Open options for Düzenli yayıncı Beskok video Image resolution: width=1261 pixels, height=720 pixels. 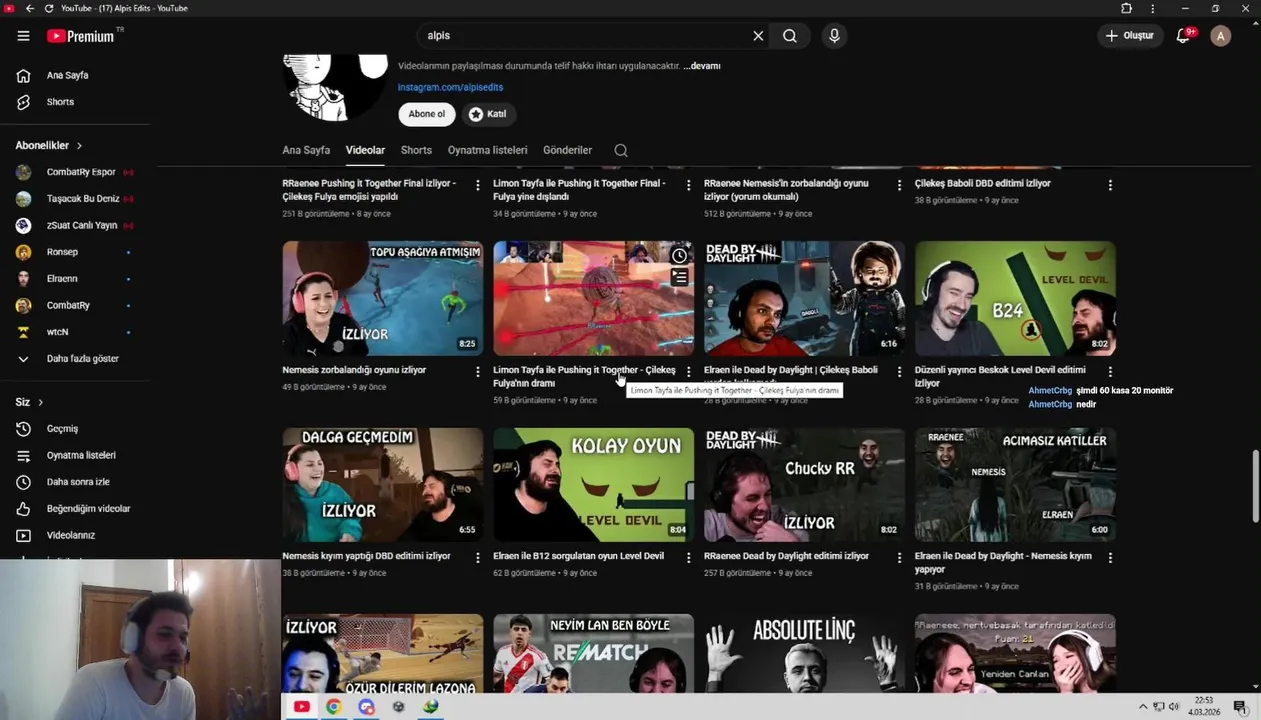point(1110,371)
